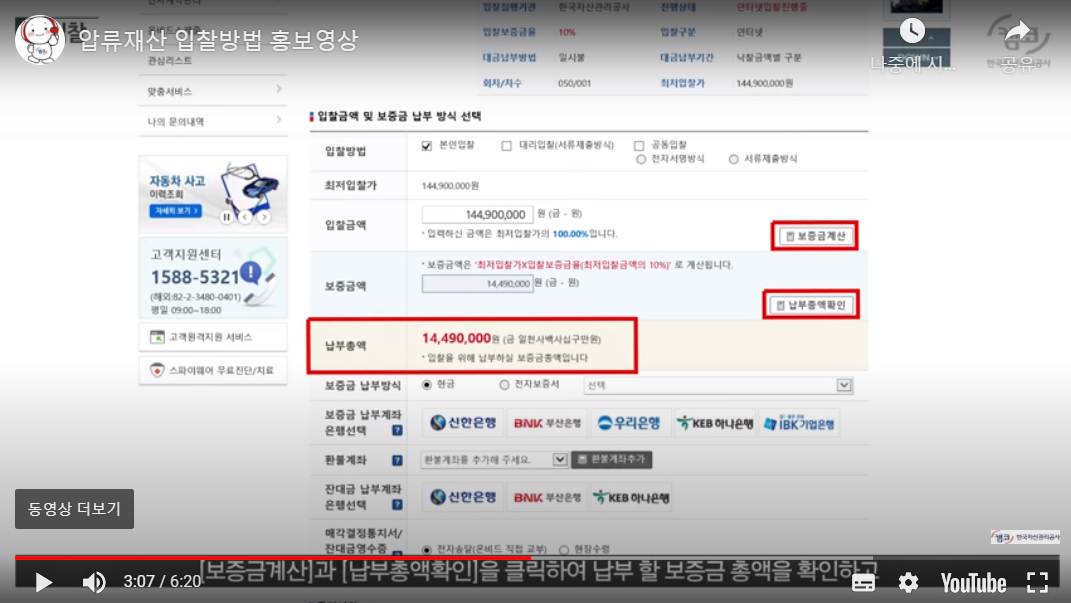
Task: Click 자세히 보기 on 자동차 사고 banner
Action: pyautogui.click(x=176, y=211)
